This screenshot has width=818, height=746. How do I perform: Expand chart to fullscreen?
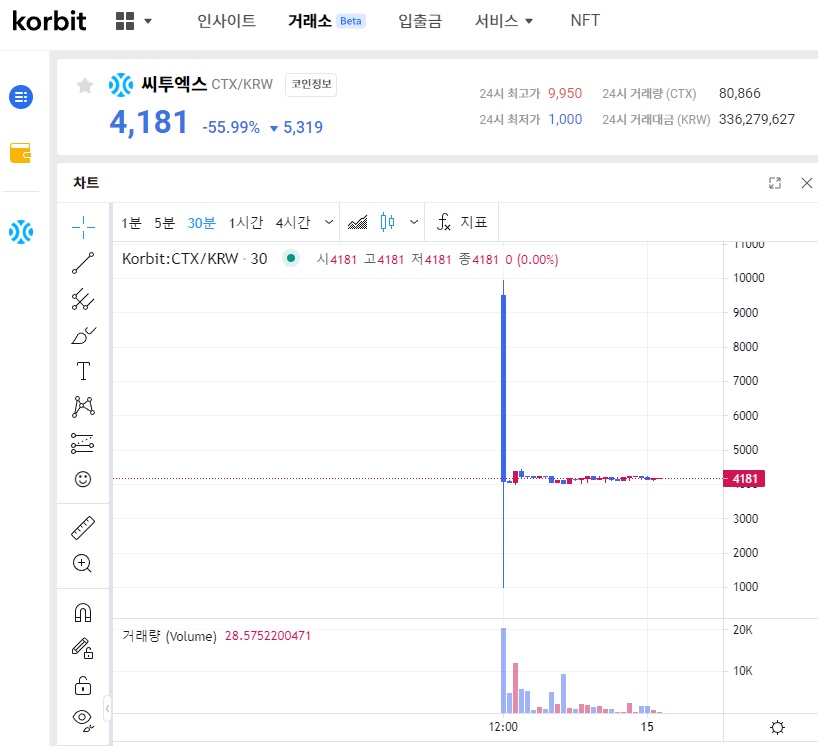click(775, 183)
